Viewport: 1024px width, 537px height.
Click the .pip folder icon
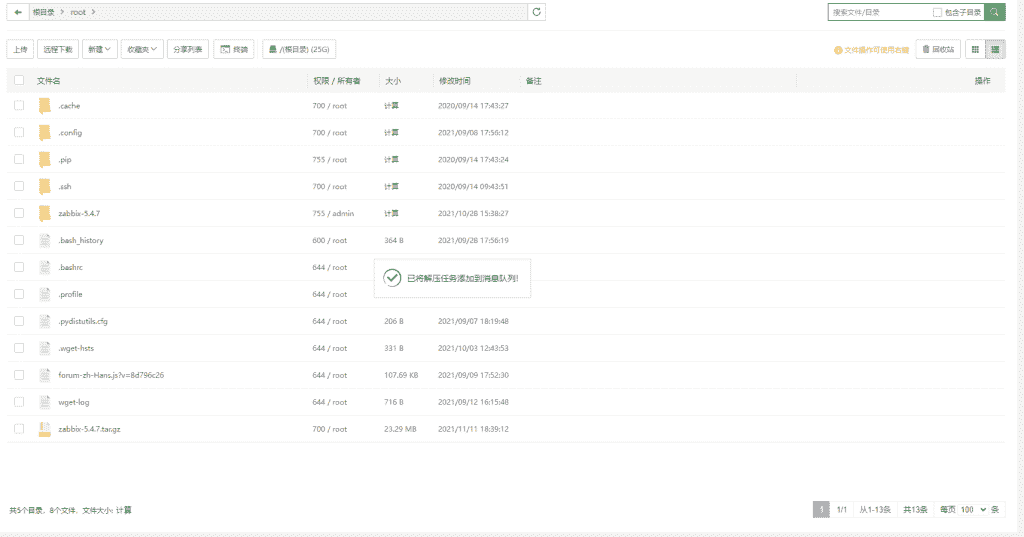click(x=44, y=159)
